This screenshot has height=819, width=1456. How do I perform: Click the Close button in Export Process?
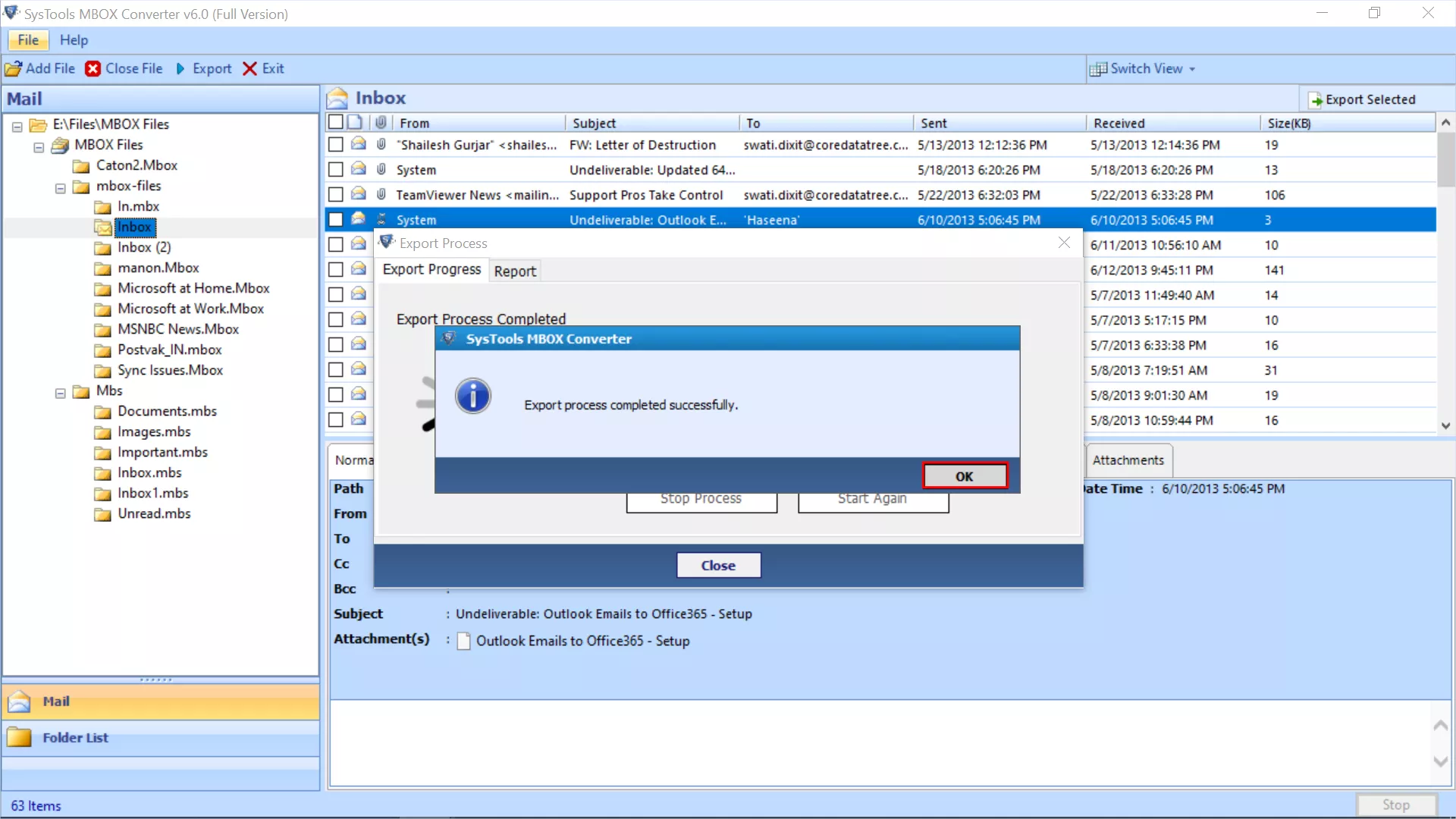pos(718,565)
